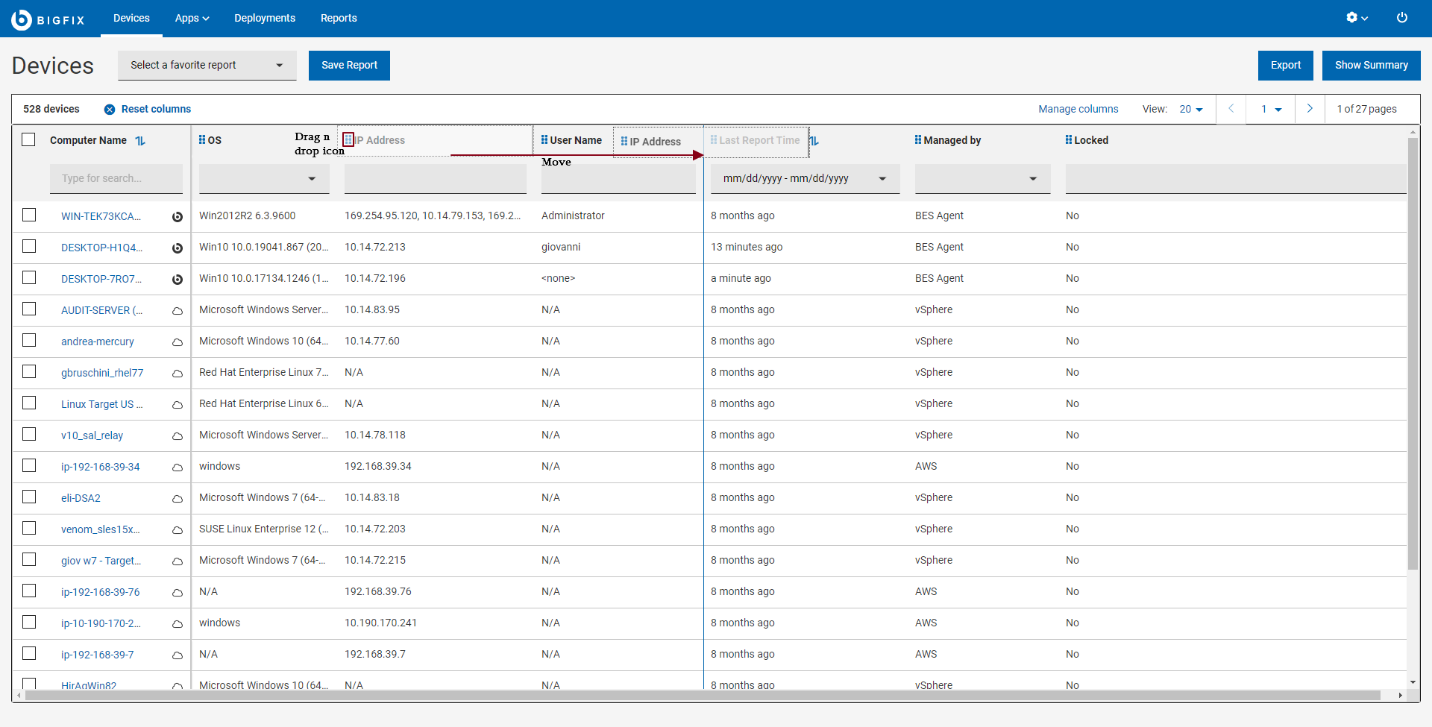Image resolution: width=1432 pixels, height=727 pixels.
Task: Open the OS filter dropdown
Action: tap(264, 179)
